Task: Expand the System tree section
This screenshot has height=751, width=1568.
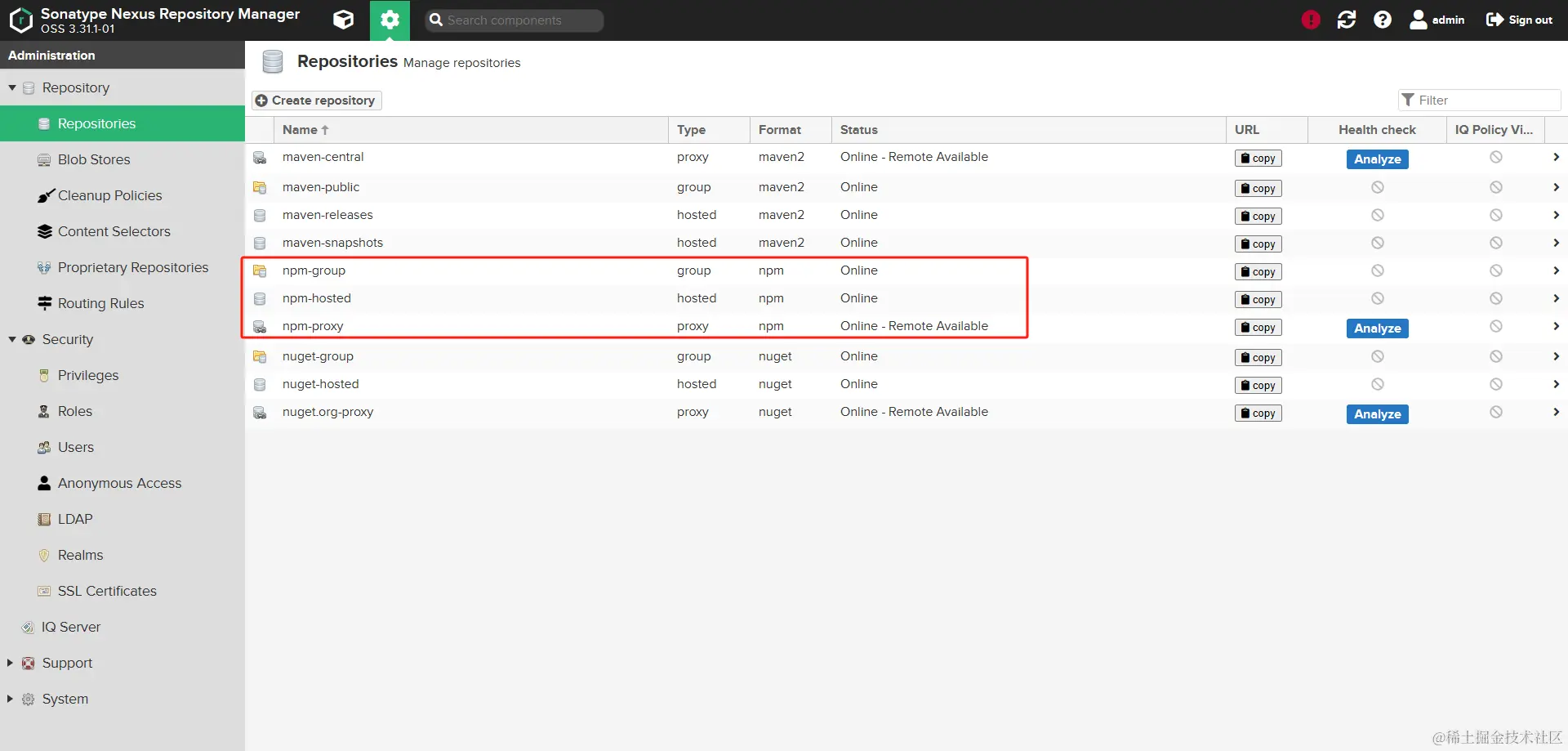Action: point(10,699)
